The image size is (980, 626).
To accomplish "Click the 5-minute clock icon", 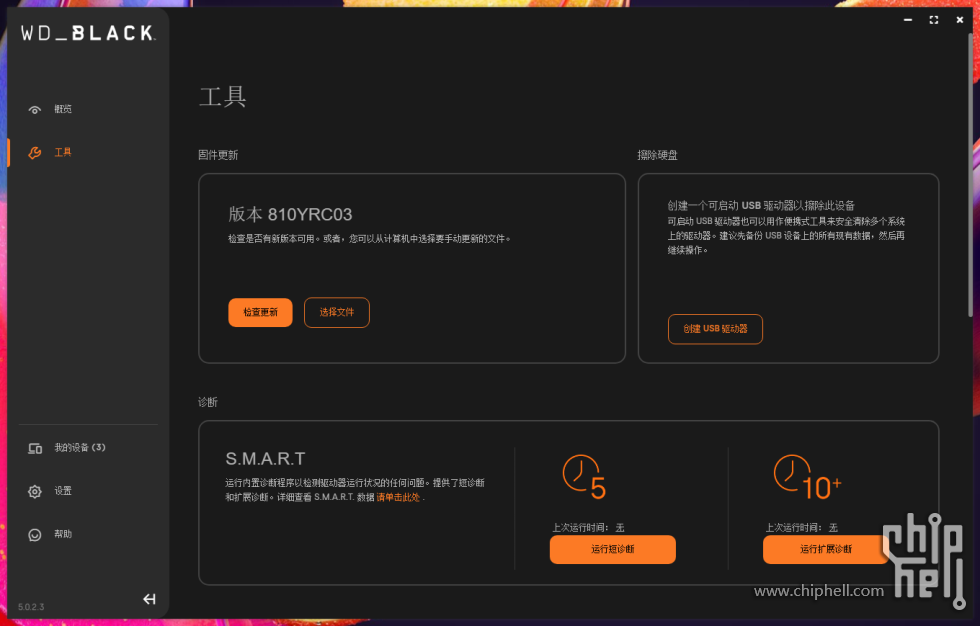I will tap(584, 477).
